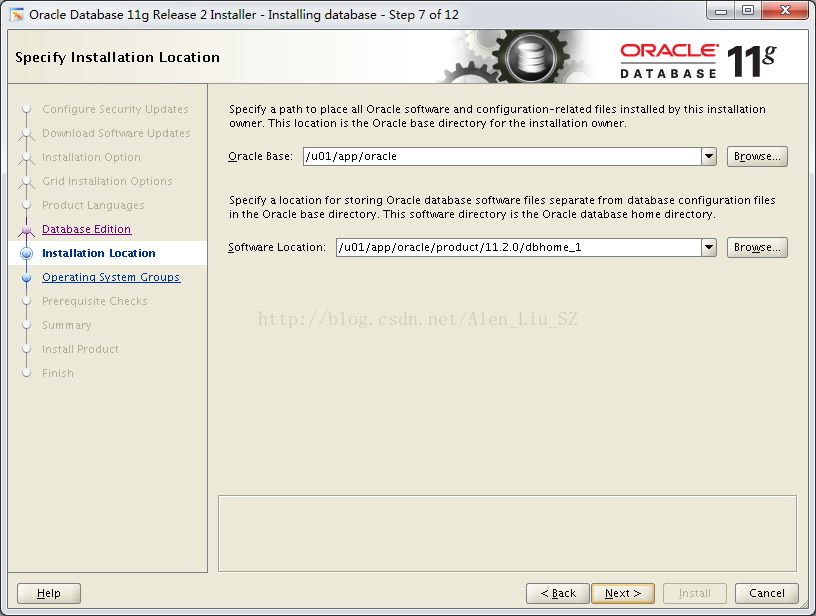This screenshot has width=816, height=616.
Task: Maximize the Oracle installer window
Action: tap(748, 11)
